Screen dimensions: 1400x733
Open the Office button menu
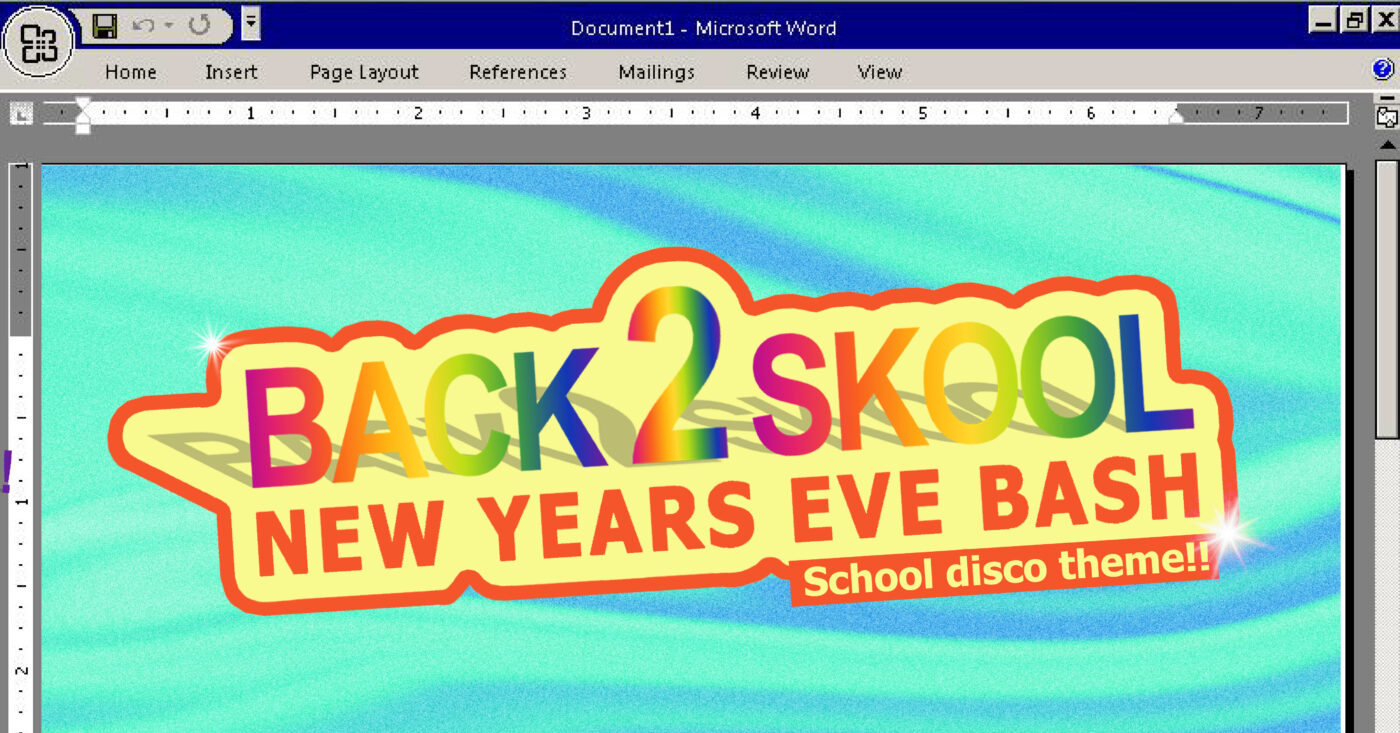[x=38, y=43]
